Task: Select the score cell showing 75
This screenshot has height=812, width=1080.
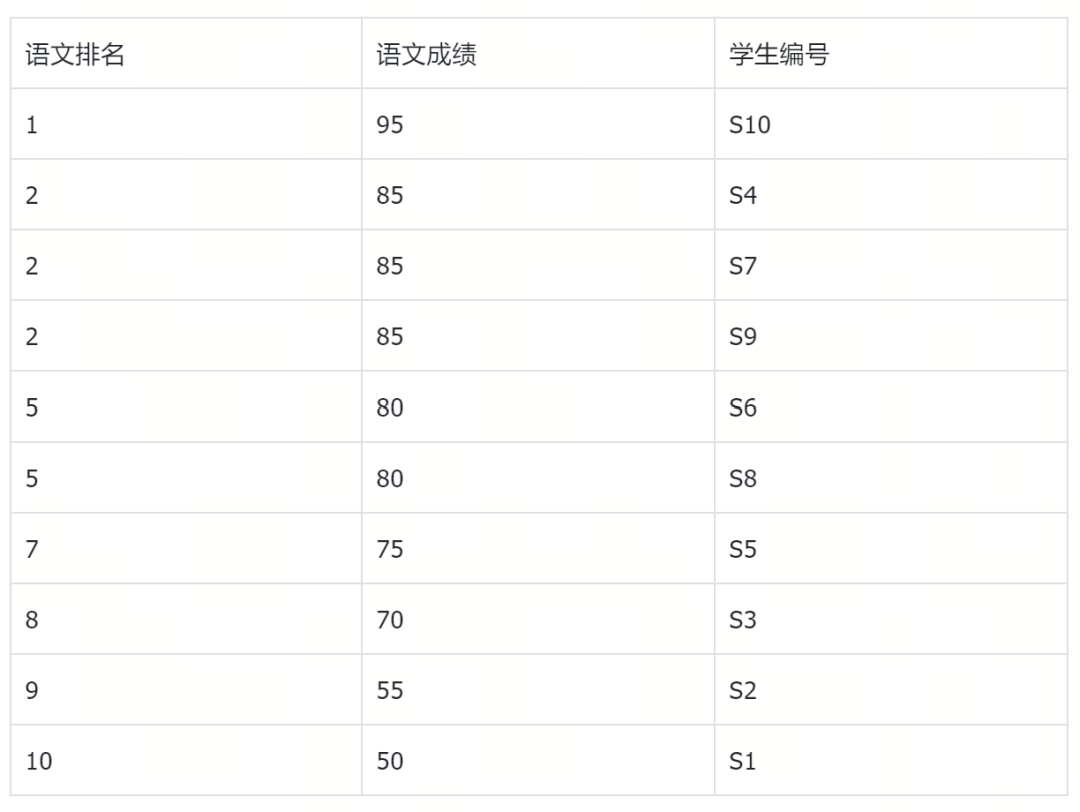Action: (x=390, y=549)
